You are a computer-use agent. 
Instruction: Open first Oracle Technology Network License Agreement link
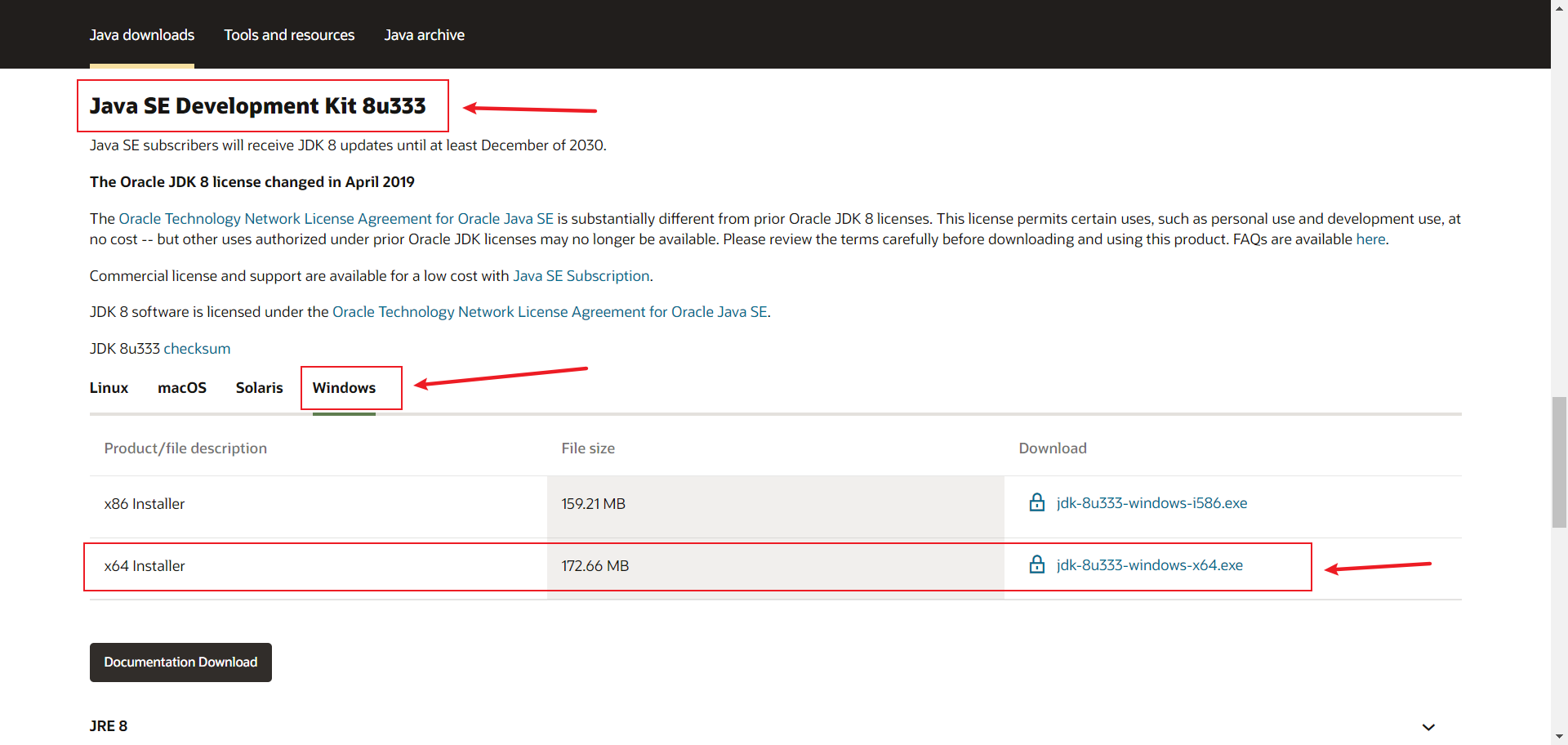[x=336, y=219]
